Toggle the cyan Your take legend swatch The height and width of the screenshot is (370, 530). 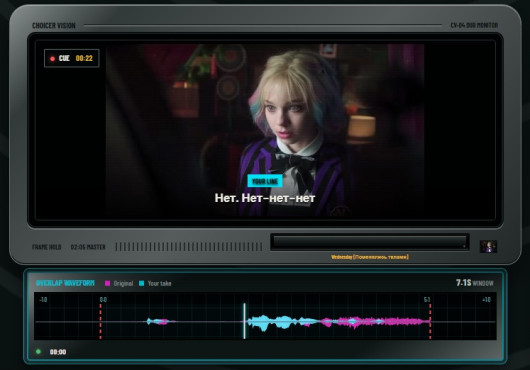[x=142, y=283]
